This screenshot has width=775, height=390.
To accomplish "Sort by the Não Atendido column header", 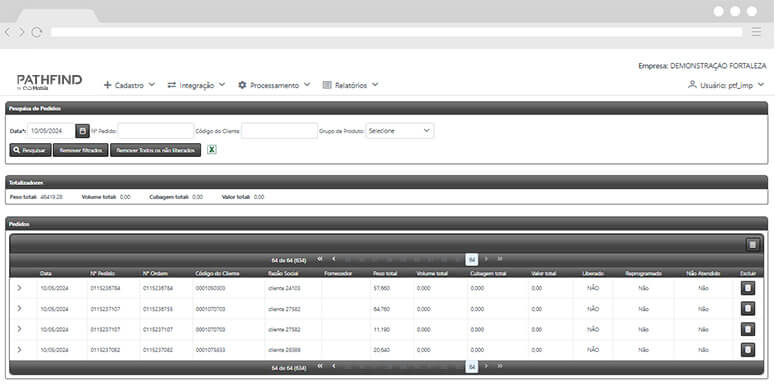I will (x=703, y=273).
